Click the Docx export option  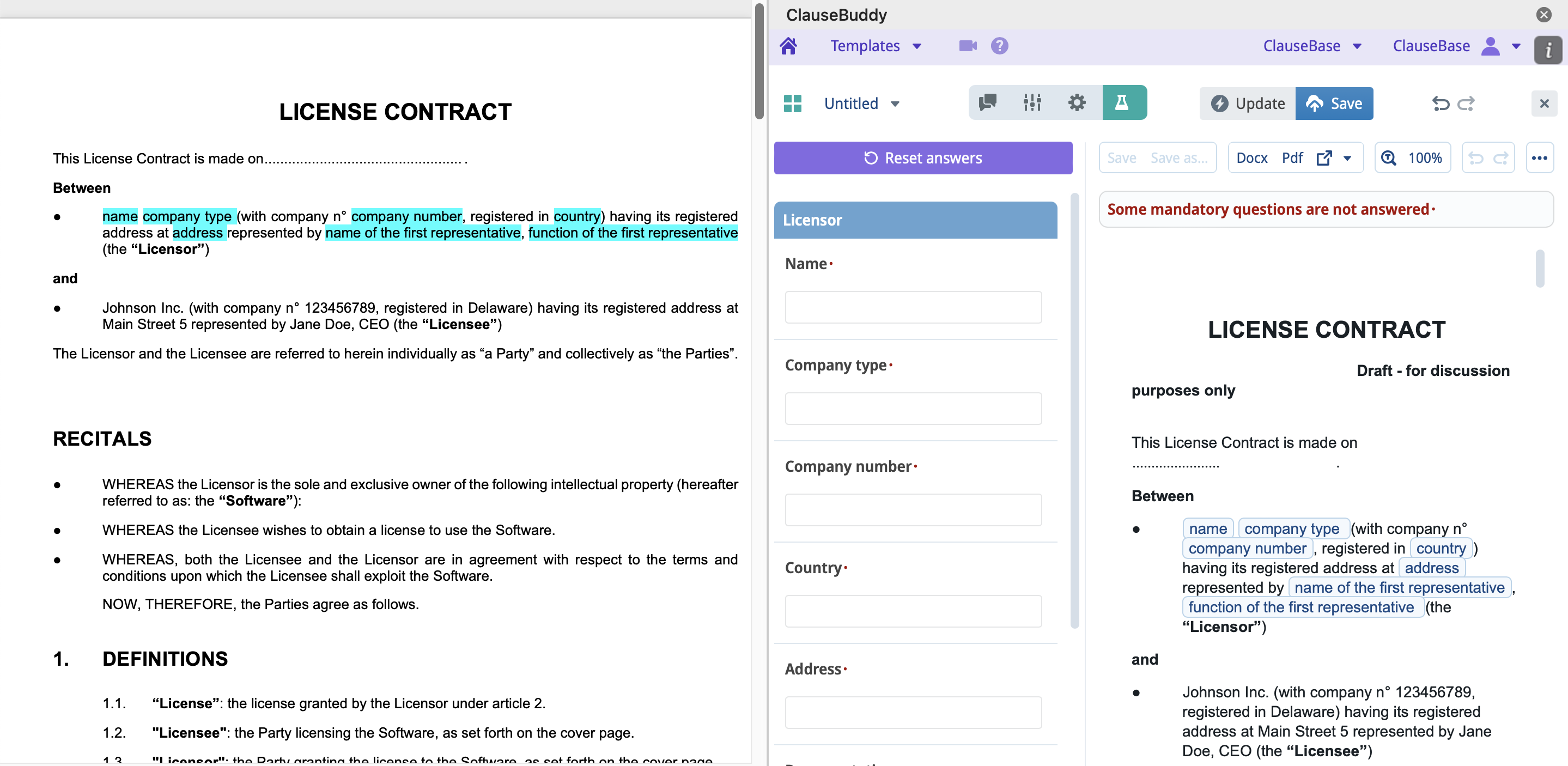click(1251, 159)
